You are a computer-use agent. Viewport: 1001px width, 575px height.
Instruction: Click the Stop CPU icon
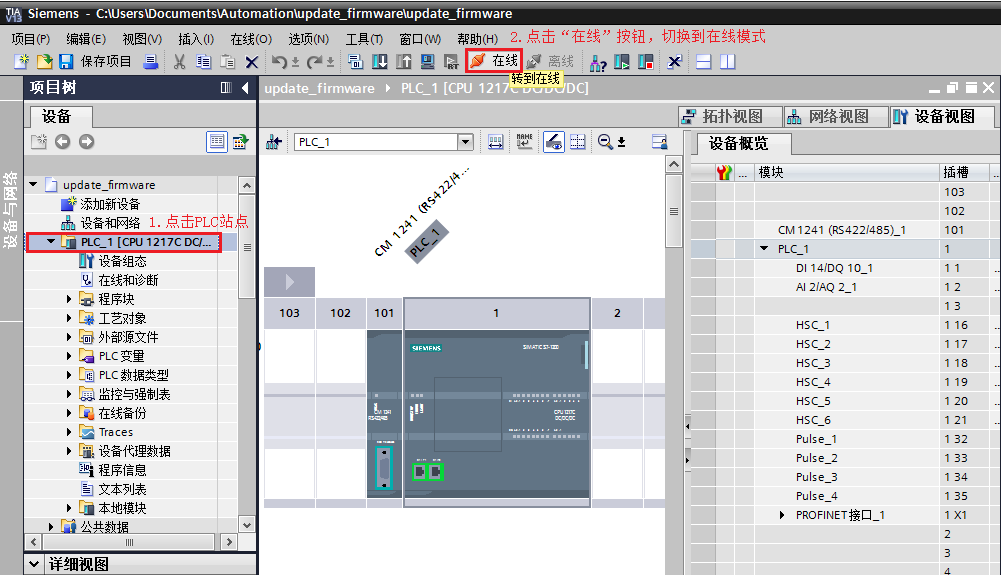pyautogui.click(x=645, y=61)
